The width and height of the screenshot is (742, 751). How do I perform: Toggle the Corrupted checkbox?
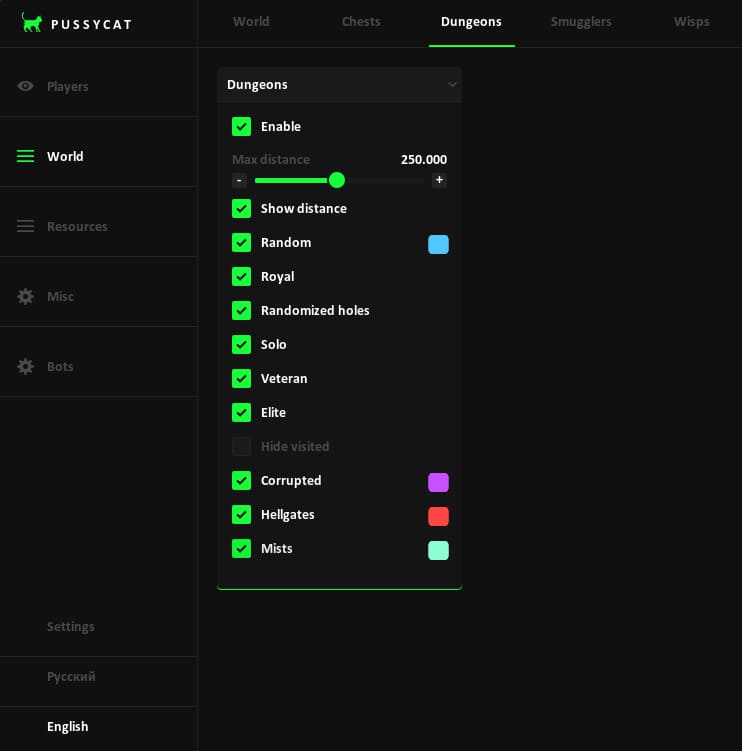(241, 480)
